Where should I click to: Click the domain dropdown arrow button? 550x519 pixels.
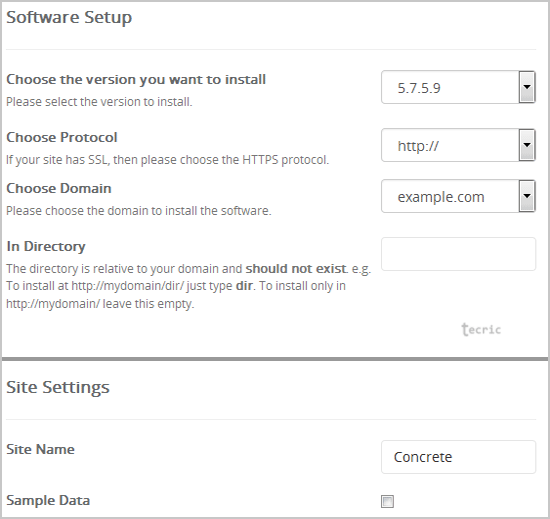(x=527, y=196)
